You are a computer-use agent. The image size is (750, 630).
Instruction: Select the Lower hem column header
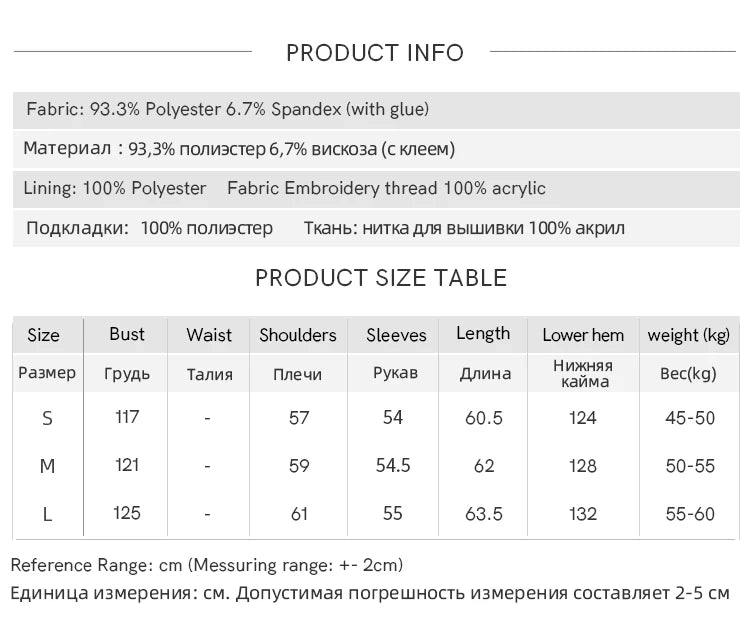pos(583,335)
